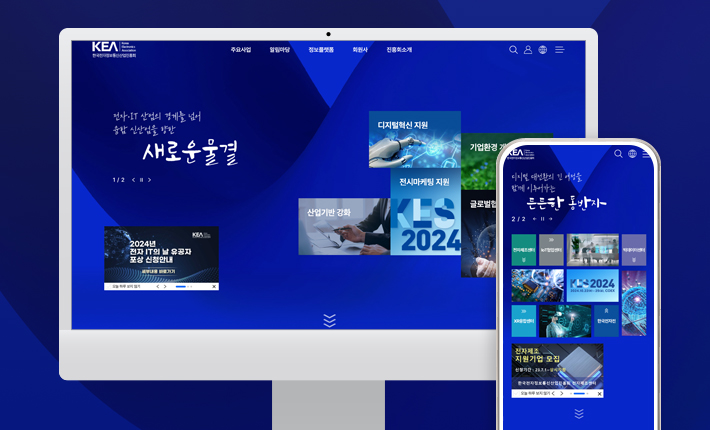Show next banner in desktop popup
710x430 pixels.
[165, 287]
